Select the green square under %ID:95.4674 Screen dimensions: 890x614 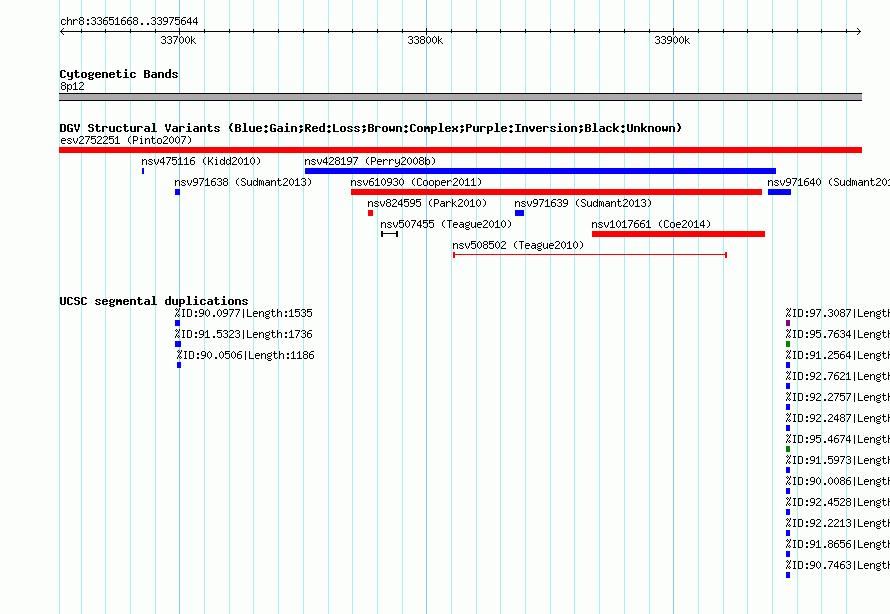(788, 449)
